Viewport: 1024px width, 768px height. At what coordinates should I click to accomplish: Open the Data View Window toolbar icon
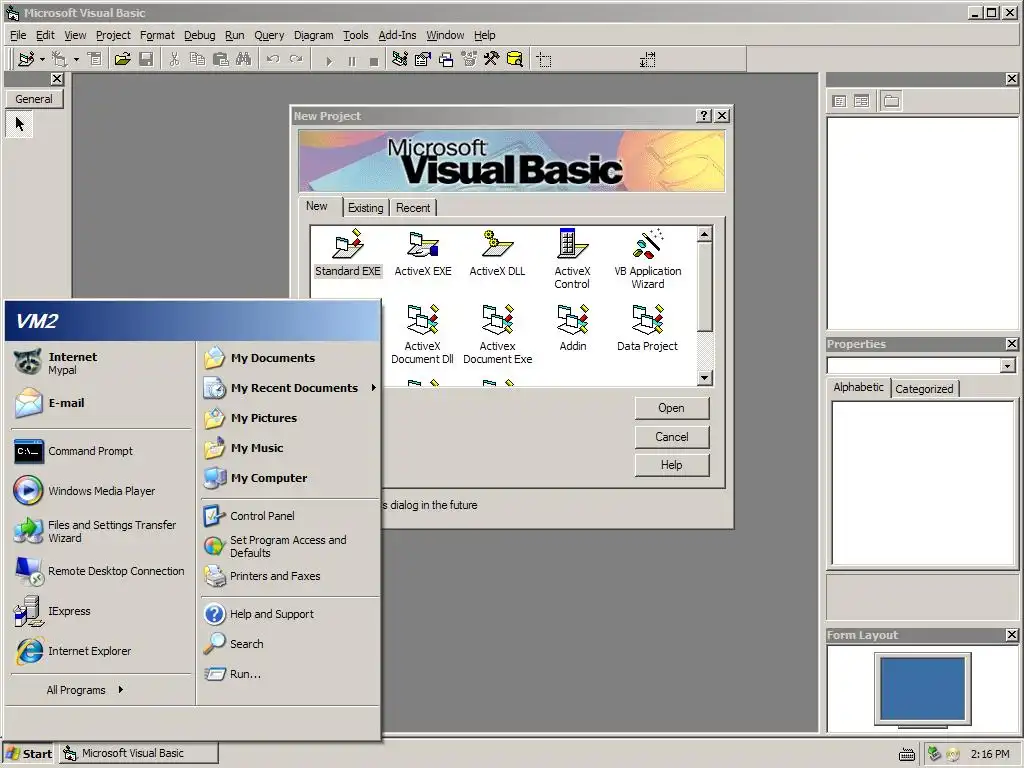515,59
